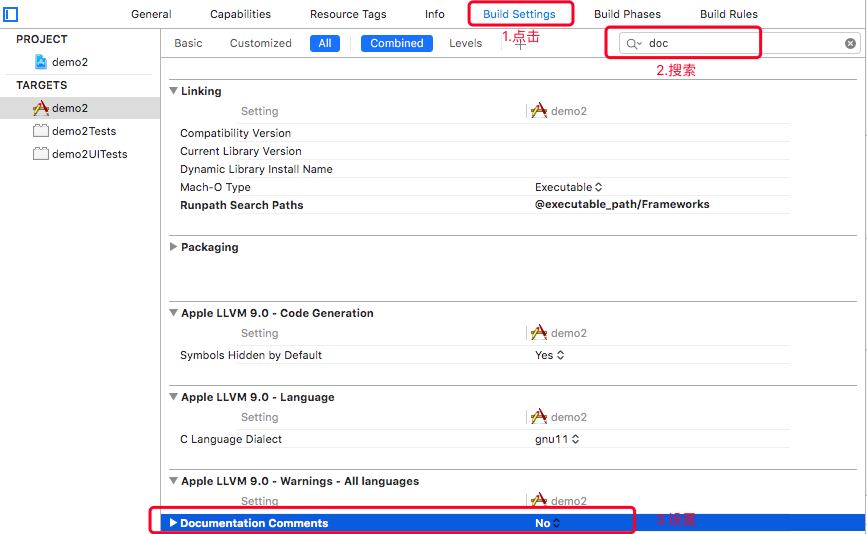The image size is (867, 534).
Task: Open the Mach-O Type Executable dropdown
Action: click(568, 187)
